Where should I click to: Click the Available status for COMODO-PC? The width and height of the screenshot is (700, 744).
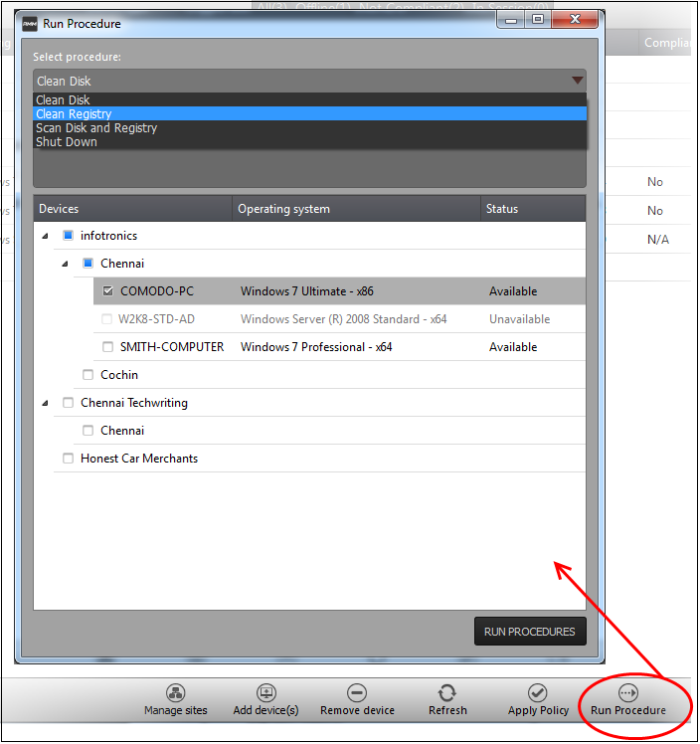click(x=513, y=291)
